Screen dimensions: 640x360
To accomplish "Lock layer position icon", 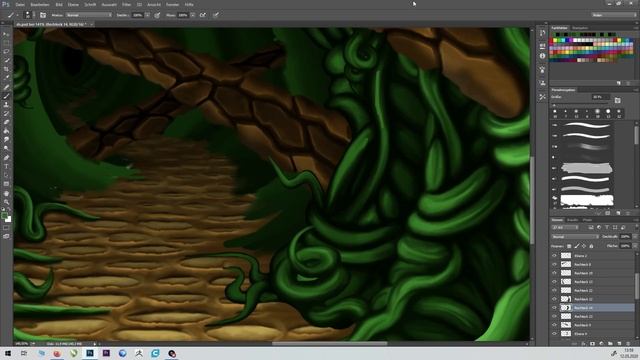I will pos(584,246).
